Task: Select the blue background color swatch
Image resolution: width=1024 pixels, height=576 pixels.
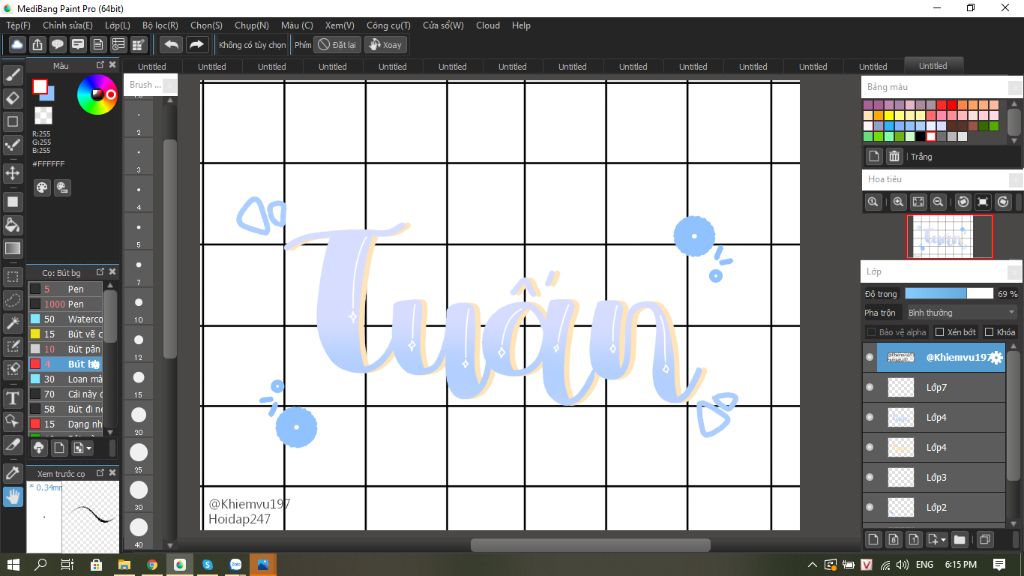Action: pos(48,93)
